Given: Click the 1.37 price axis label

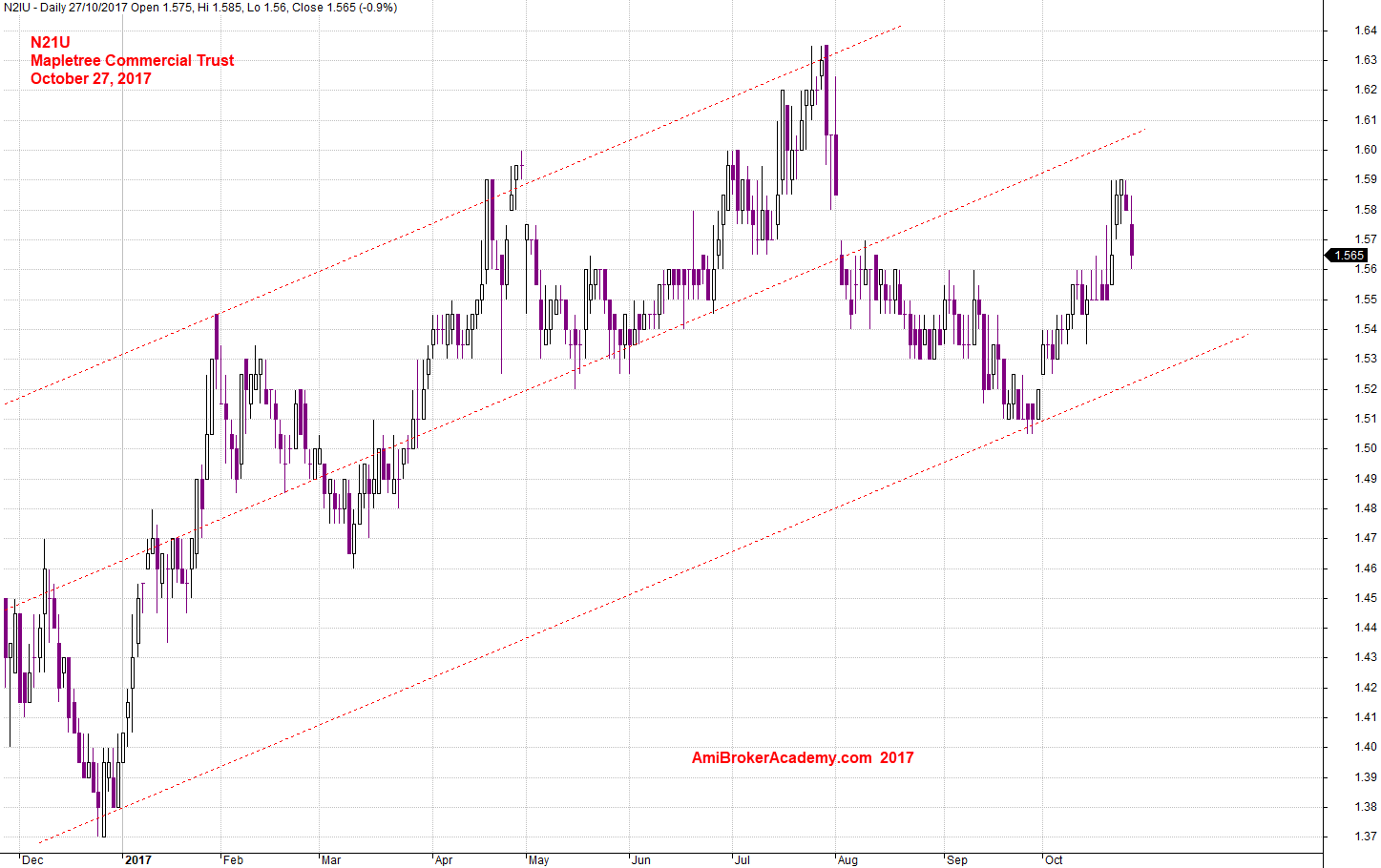Looking at the screenshot, I should click(1366, 837).
